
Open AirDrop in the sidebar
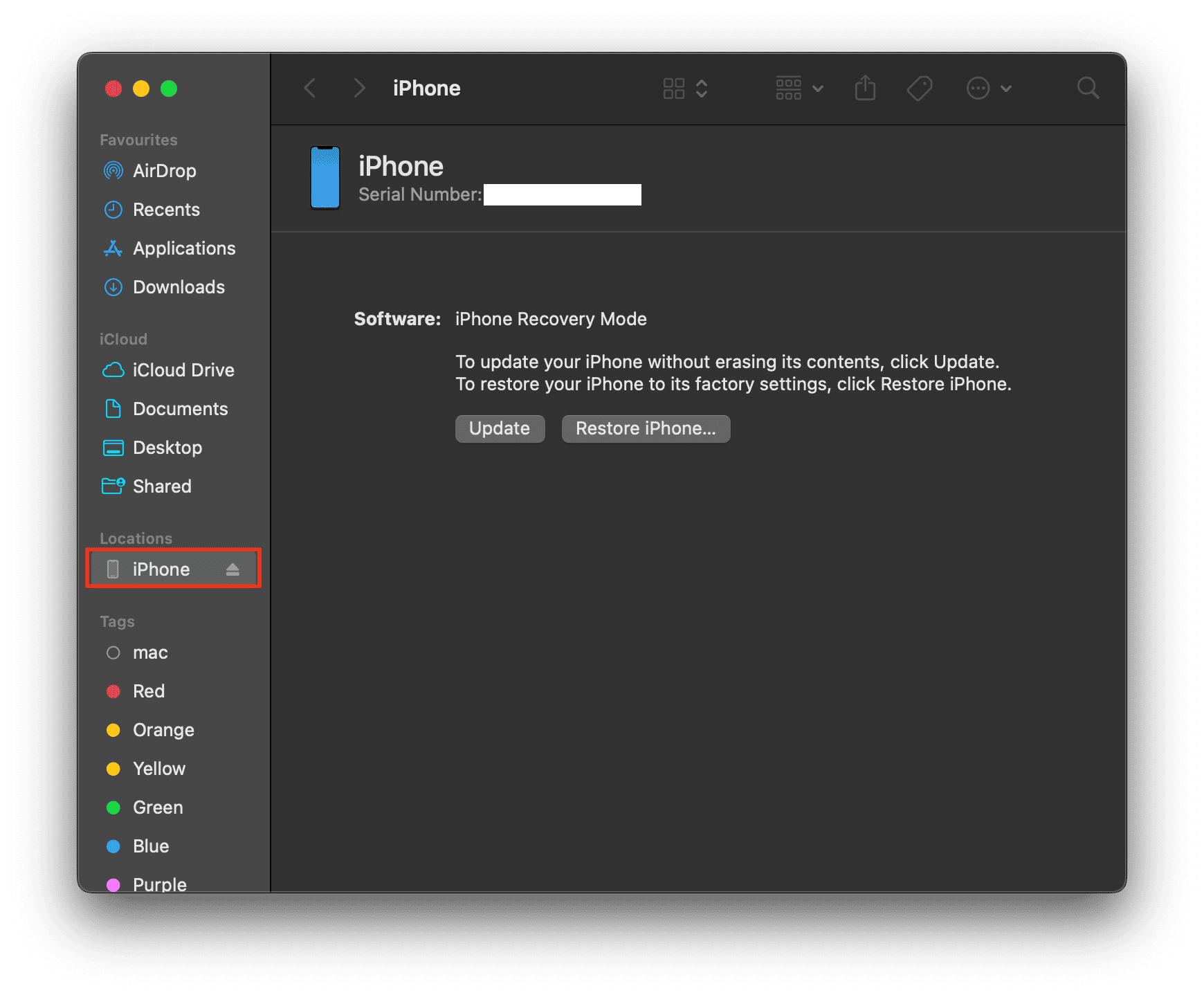[x=173, y=171]
